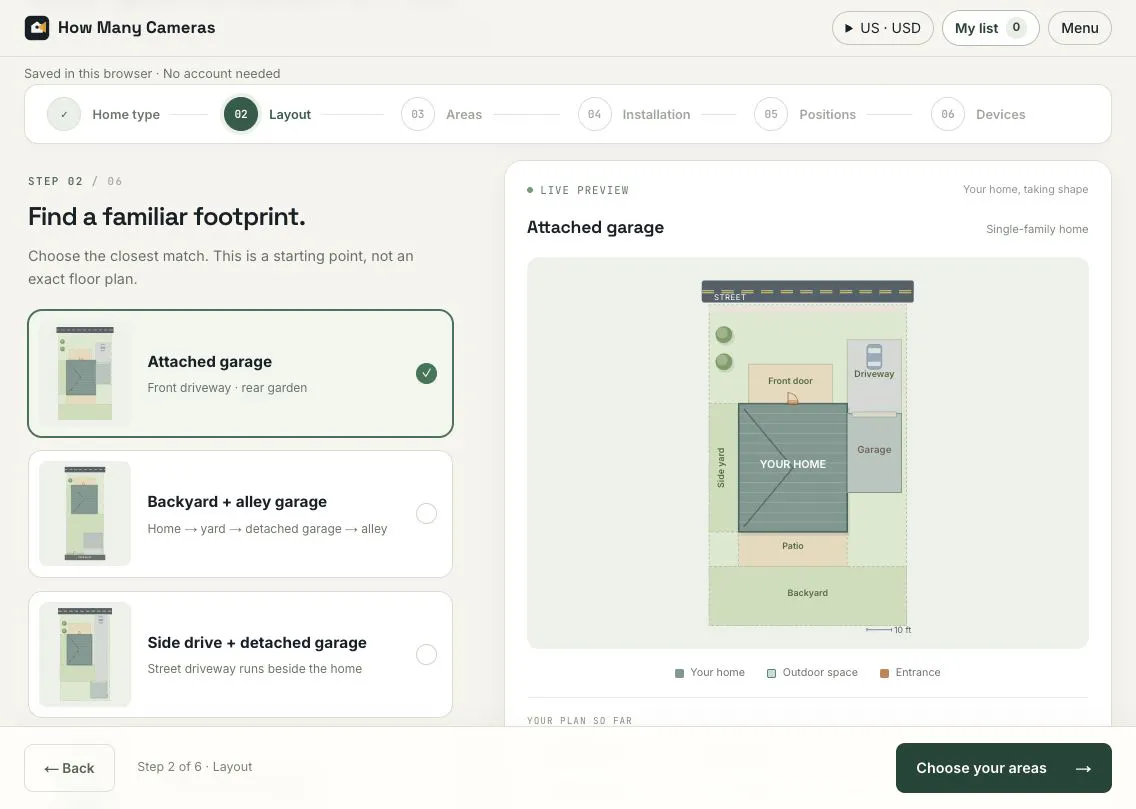1136x809 pixels.
Task: Click the 'Find a familiar footprint.' heading
Action: pos(167,217)
